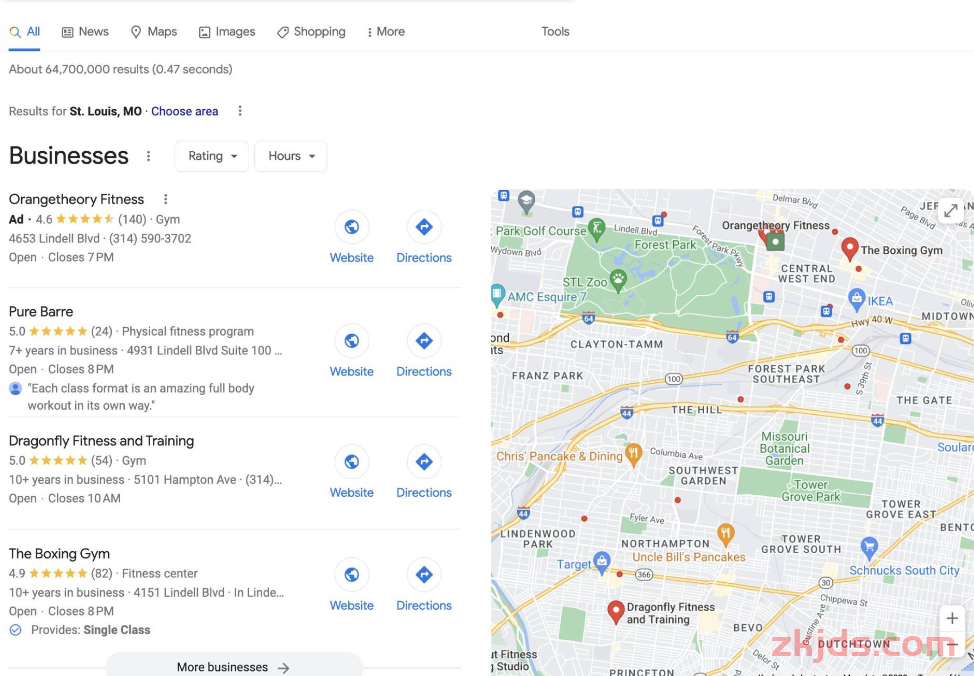This screenshot has height=676, width=974.
Task: Switch to the Images tab
Action: tap(227, 32)
